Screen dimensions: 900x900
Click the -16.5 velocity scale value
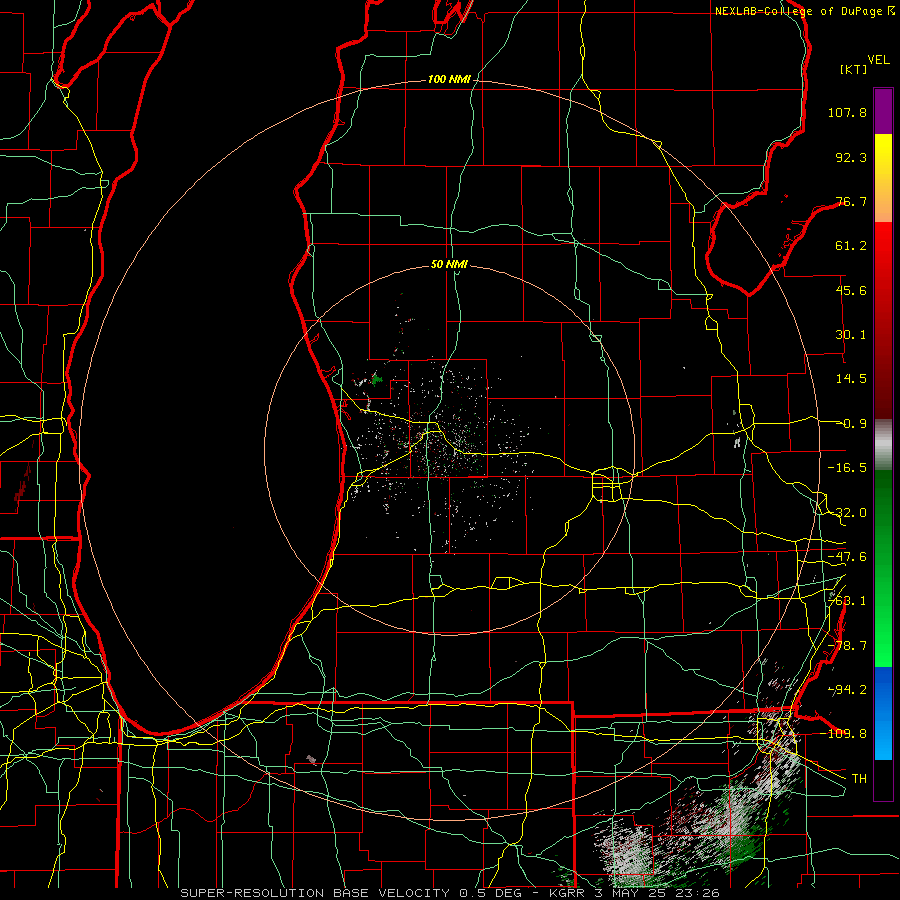[847, 468]
